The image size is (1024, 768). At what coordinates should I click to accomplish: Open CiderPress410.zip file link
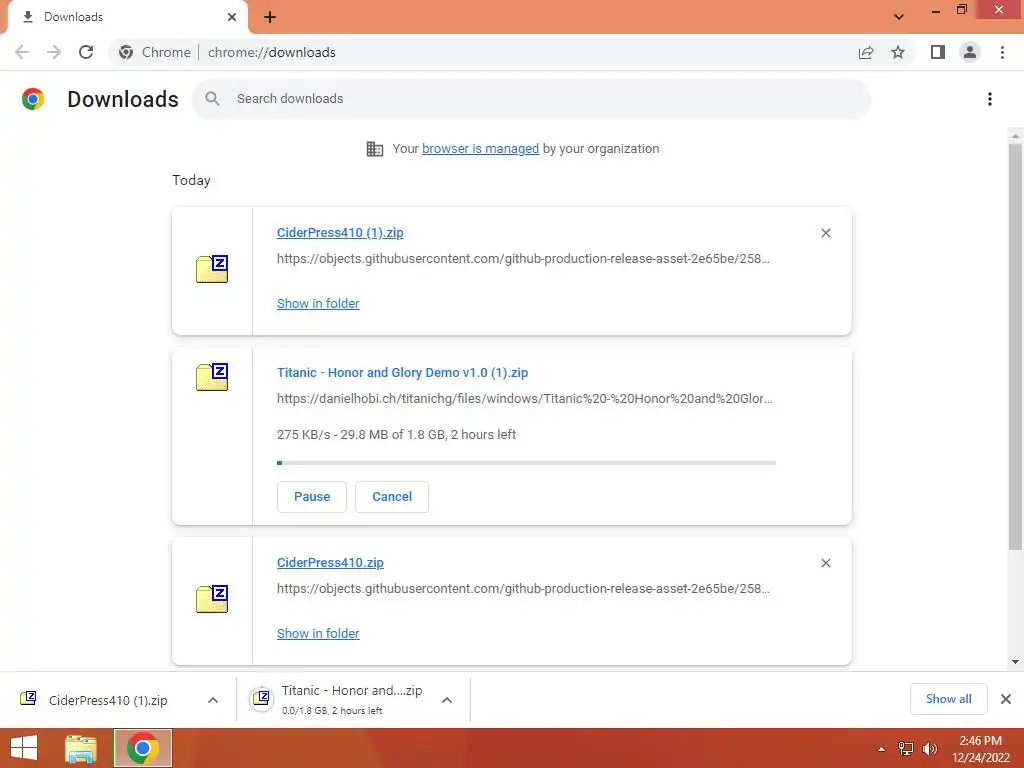click(x=330, y=563)
